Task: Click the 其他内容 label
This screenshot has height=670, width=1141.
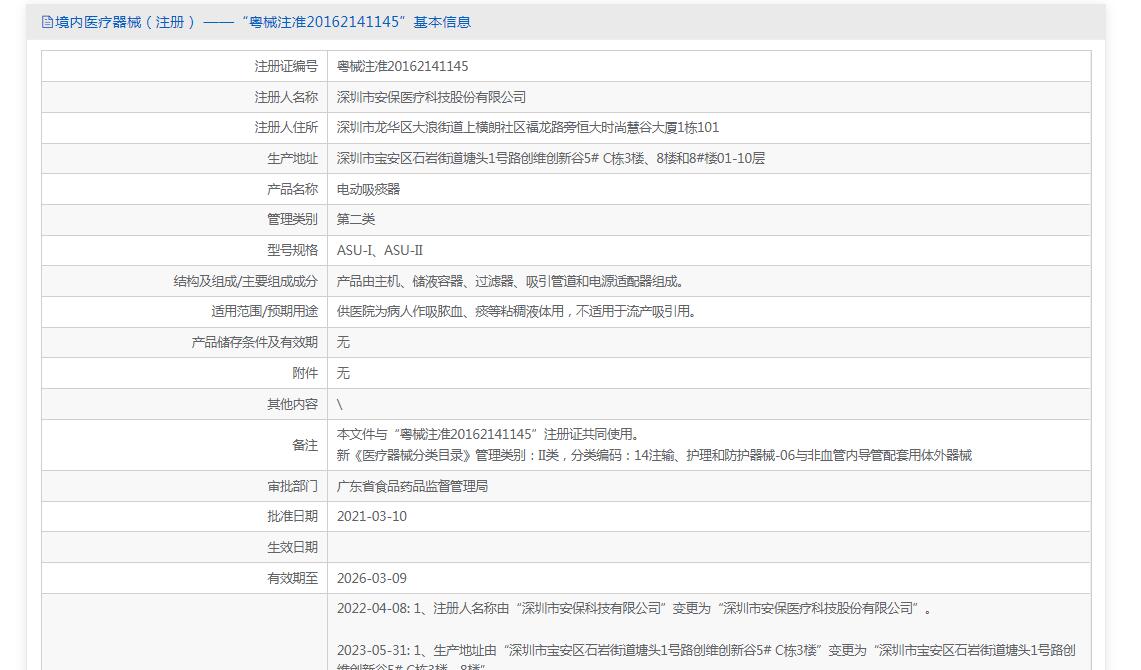Action: coord(293,404)
